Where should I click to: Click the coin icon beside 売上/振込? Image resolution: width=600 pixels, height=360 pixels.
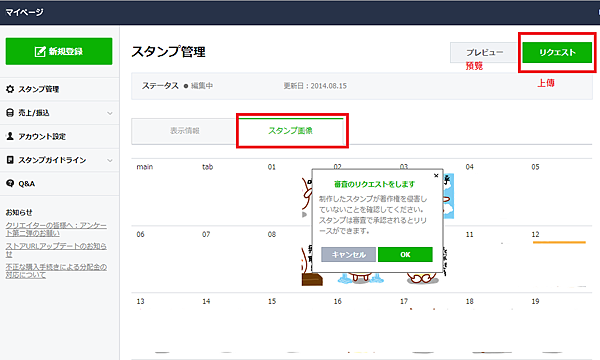(10, 113)
